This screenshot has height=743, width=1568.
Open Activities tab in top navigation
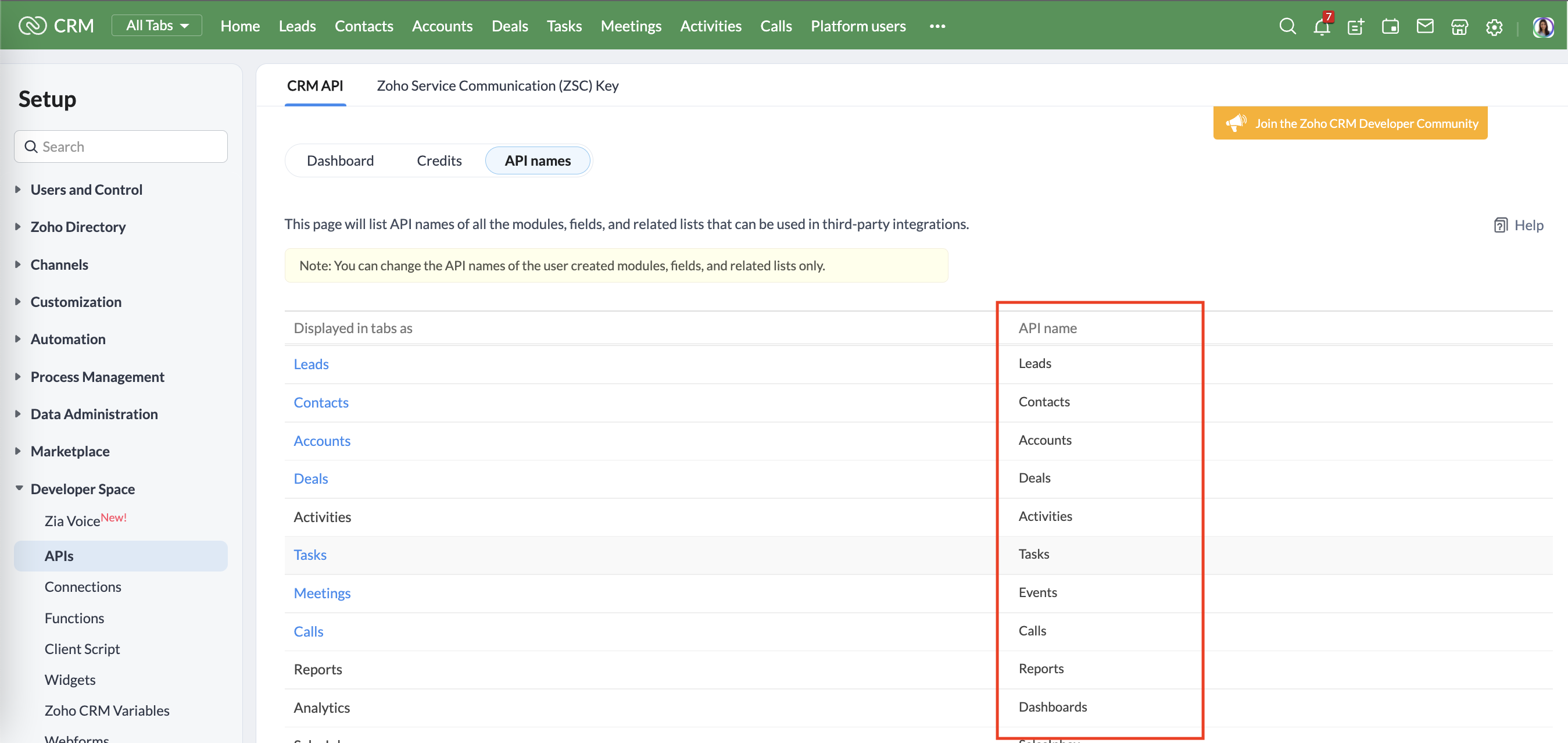point(710,26)
